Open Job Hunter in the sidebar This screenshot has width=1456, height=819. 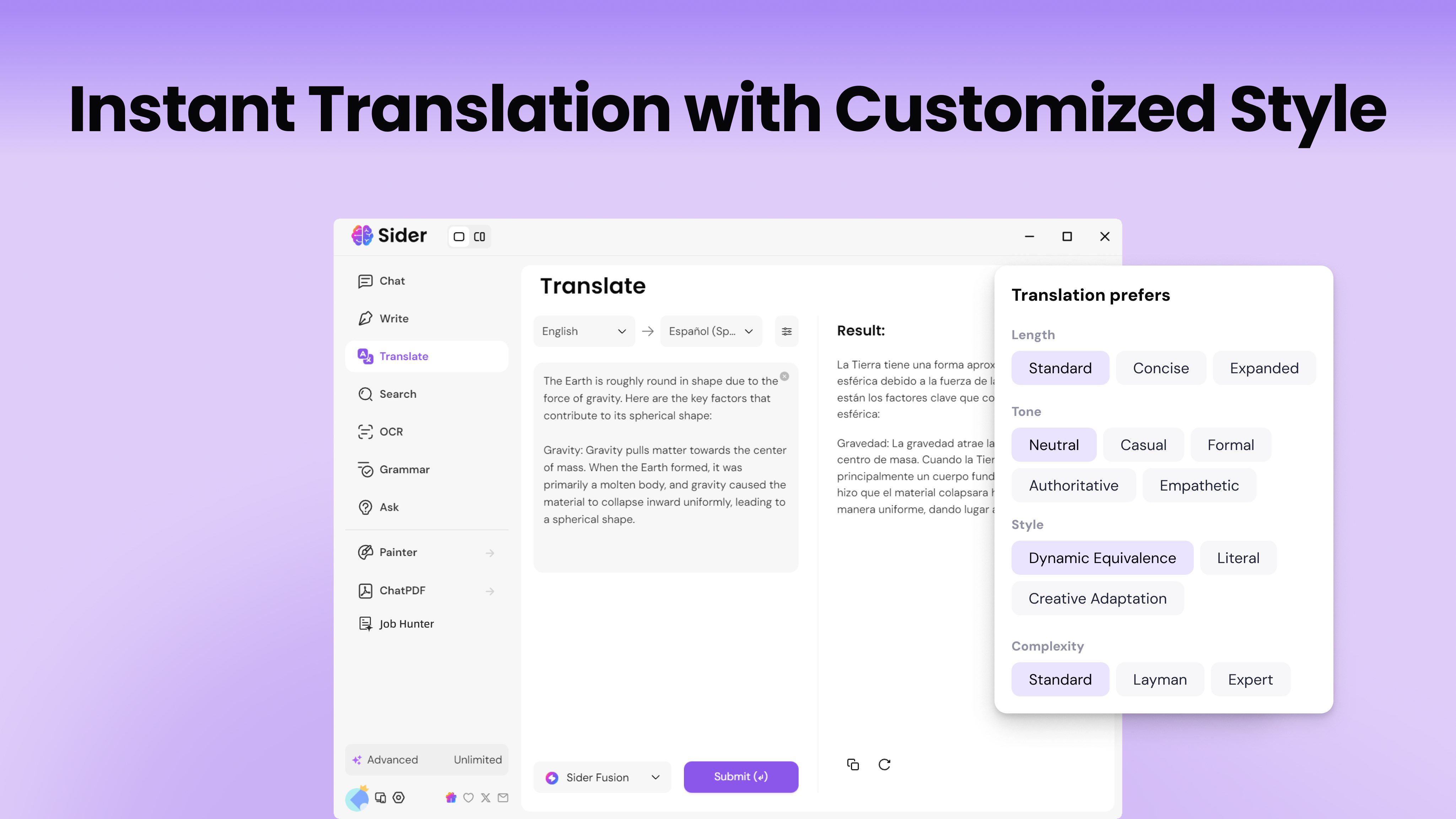(x=427, y=624)
